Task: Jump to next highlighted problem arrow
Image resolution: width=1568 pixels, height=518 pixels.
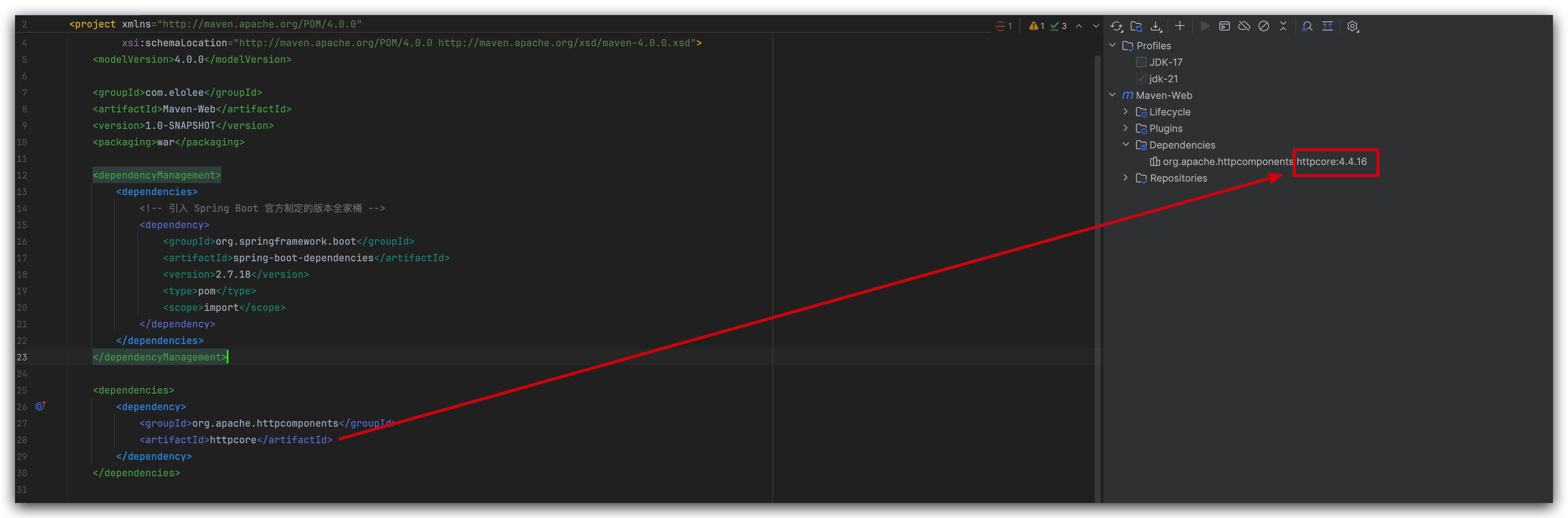Action: (1096, 26)
